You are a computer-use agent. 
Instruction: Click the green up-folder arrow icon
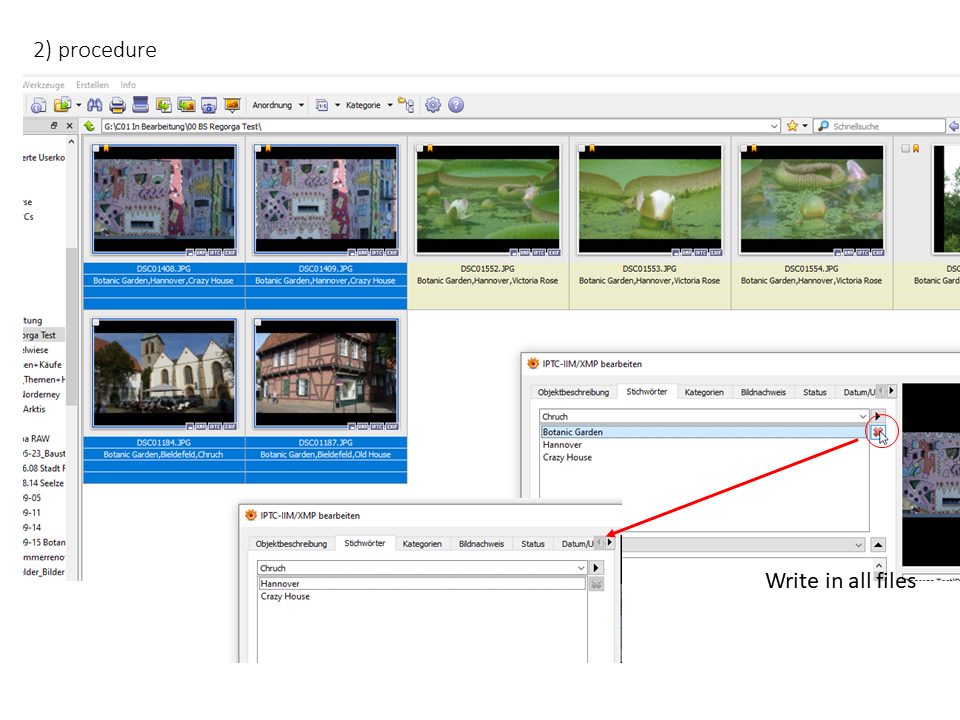89,126
